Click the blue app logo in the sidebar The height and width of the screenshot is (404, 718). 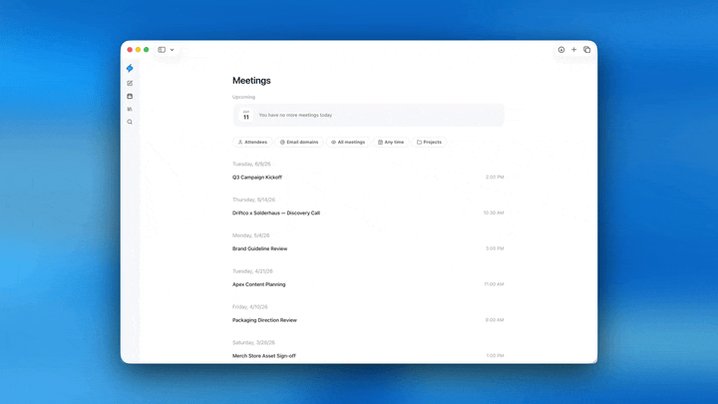click(130, 68)
